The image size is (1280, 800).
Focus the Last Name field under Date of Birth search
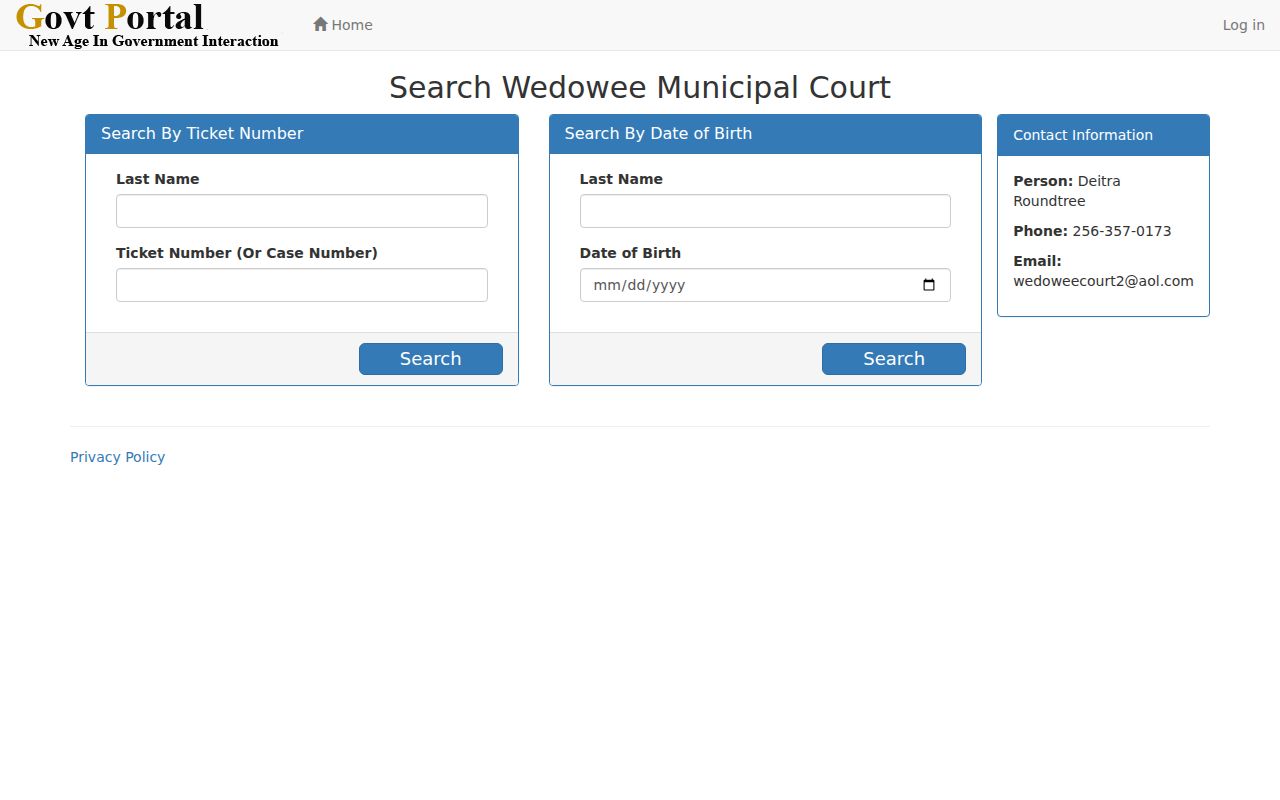point(765,211)
